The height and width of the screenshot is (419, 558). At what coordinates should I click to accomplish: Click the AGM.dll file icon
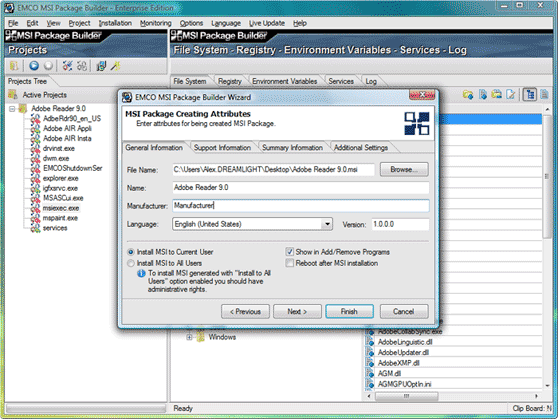(x=370, y=373)
